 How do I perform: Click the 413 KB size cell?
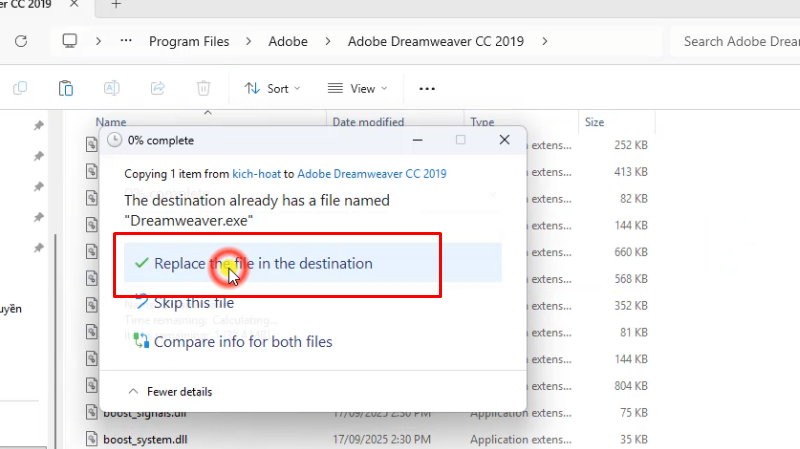(631, 172)
